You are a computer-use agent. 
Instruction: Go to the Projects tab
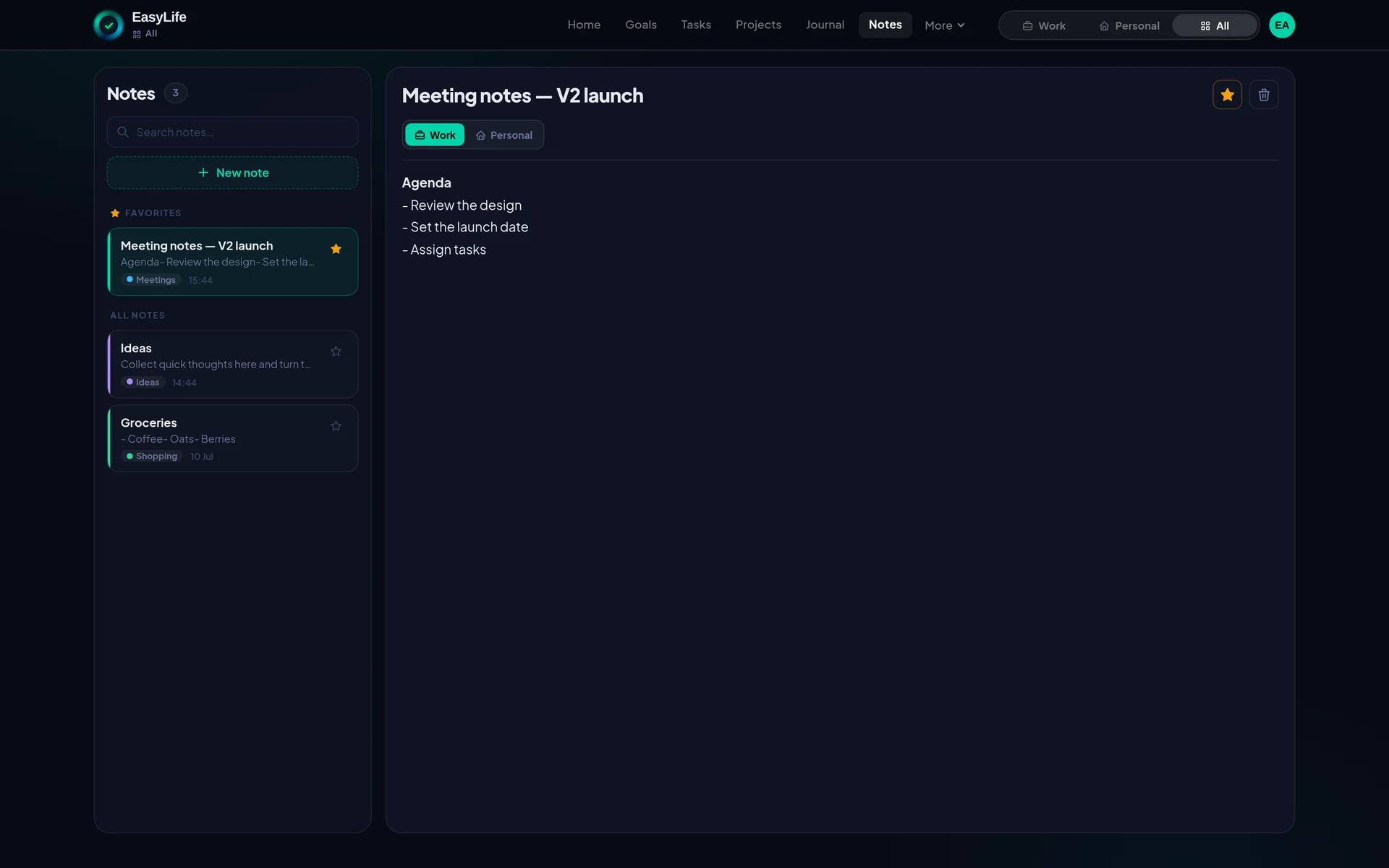click(x=758, y=25)
